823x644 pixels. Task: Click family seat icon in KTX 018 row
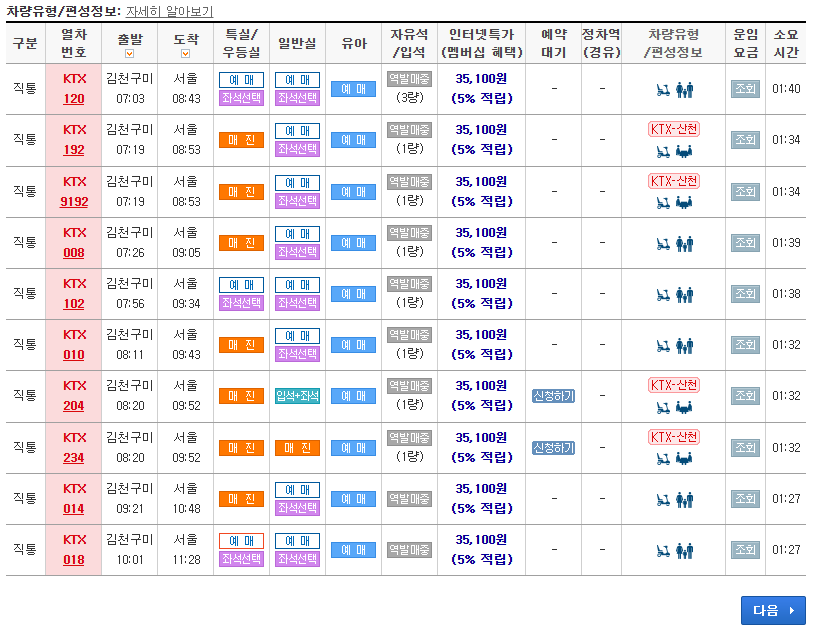pyautogui.click(x=684, y=551)
